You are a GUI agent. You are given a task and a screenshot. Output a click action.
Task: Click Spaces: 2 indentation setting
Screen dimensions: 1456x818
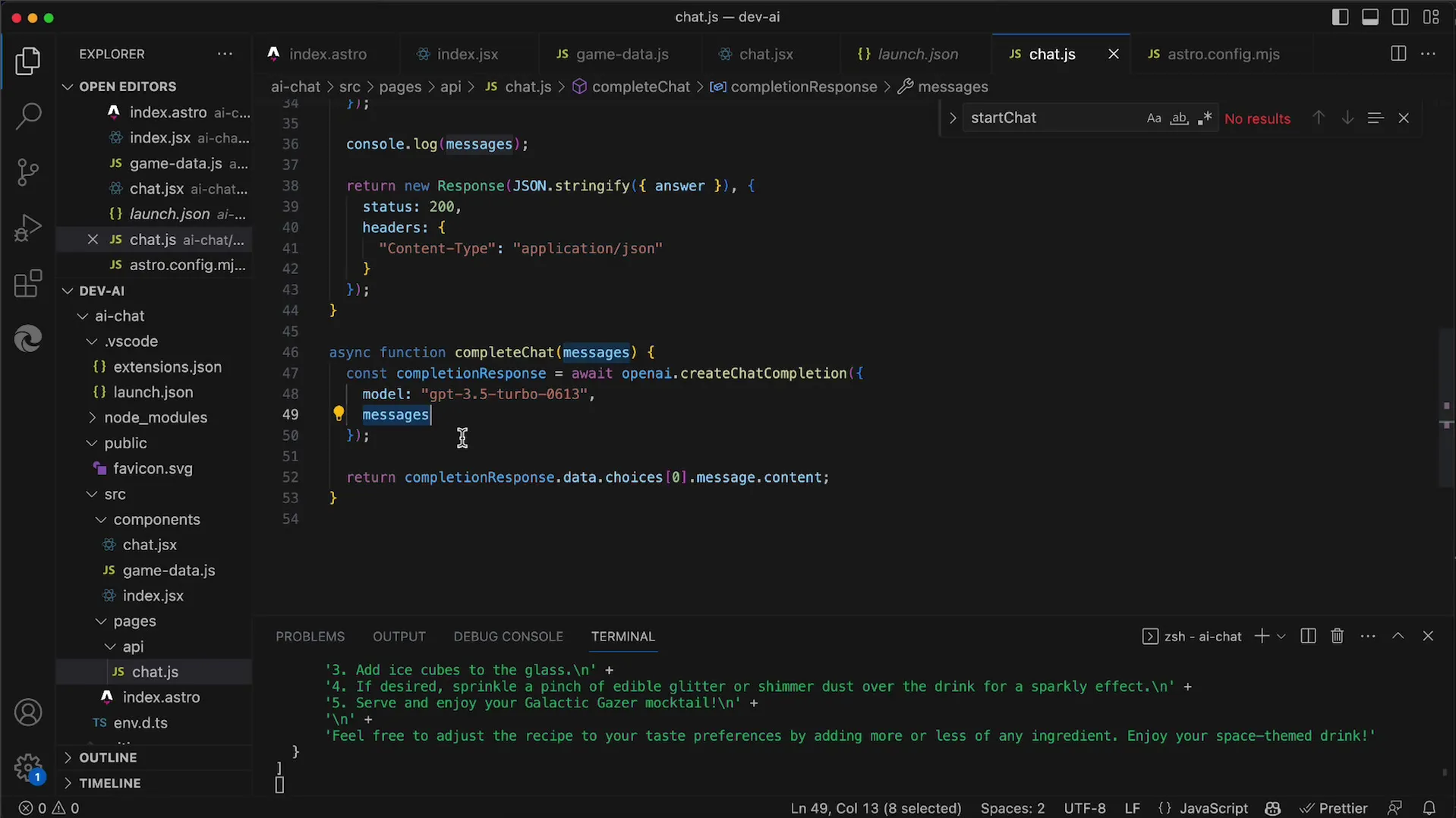pyautogui.click(x=1012, y=808)
